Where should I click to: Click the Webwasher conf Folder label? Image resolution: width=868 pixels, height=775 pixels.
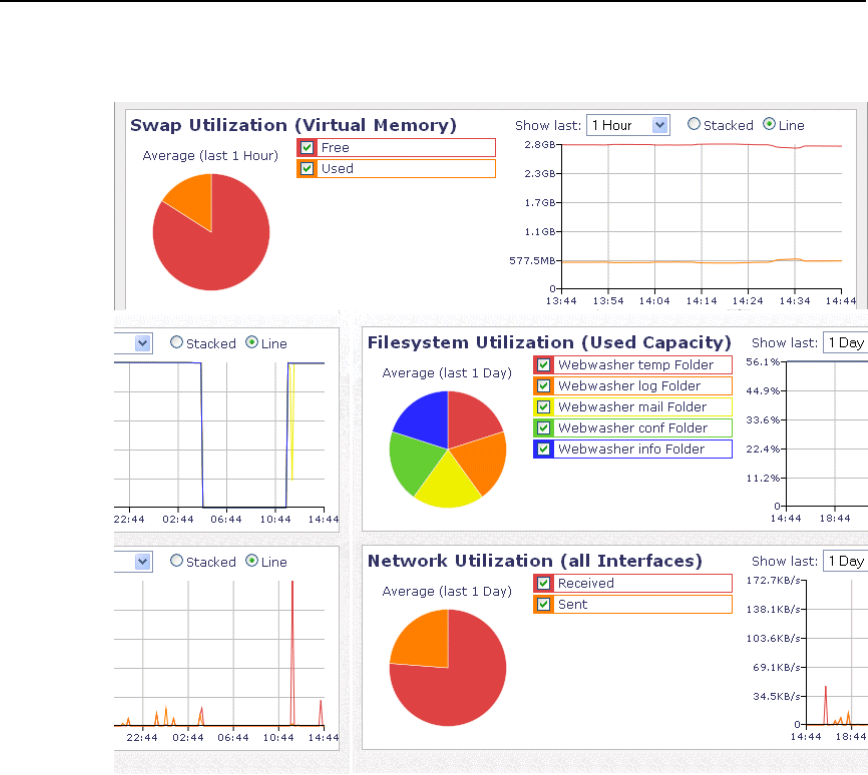[x=633, y=428]
